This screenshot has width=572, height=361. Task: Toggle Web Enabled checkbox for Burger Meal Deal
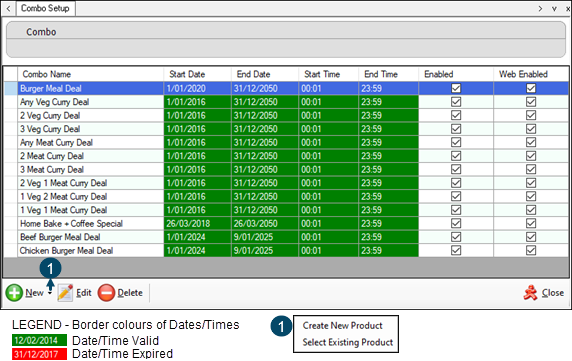coord(531,88)
